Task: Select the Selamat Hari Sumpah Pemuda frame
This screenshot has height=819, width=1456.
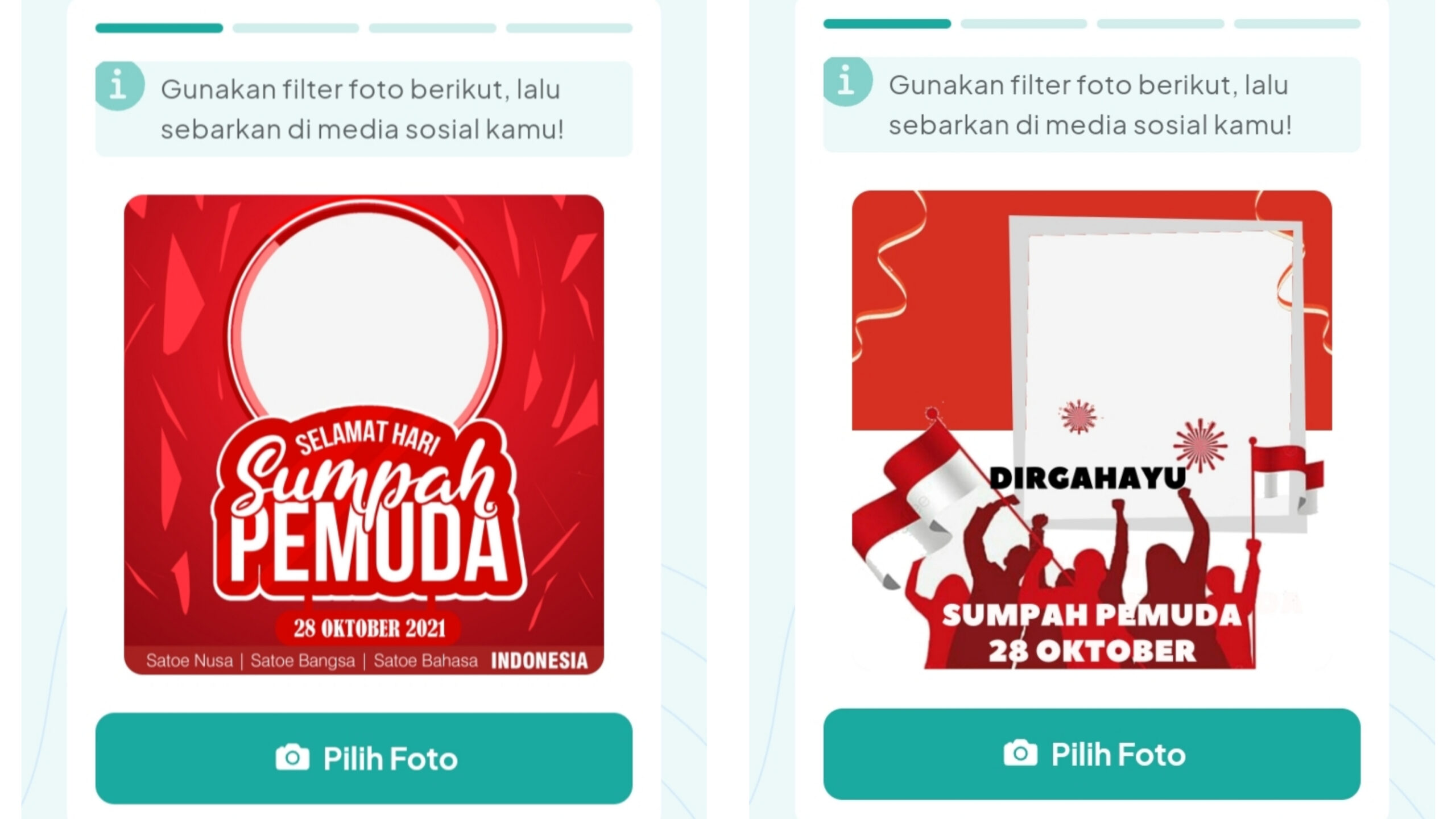Action: pos(364,435)
